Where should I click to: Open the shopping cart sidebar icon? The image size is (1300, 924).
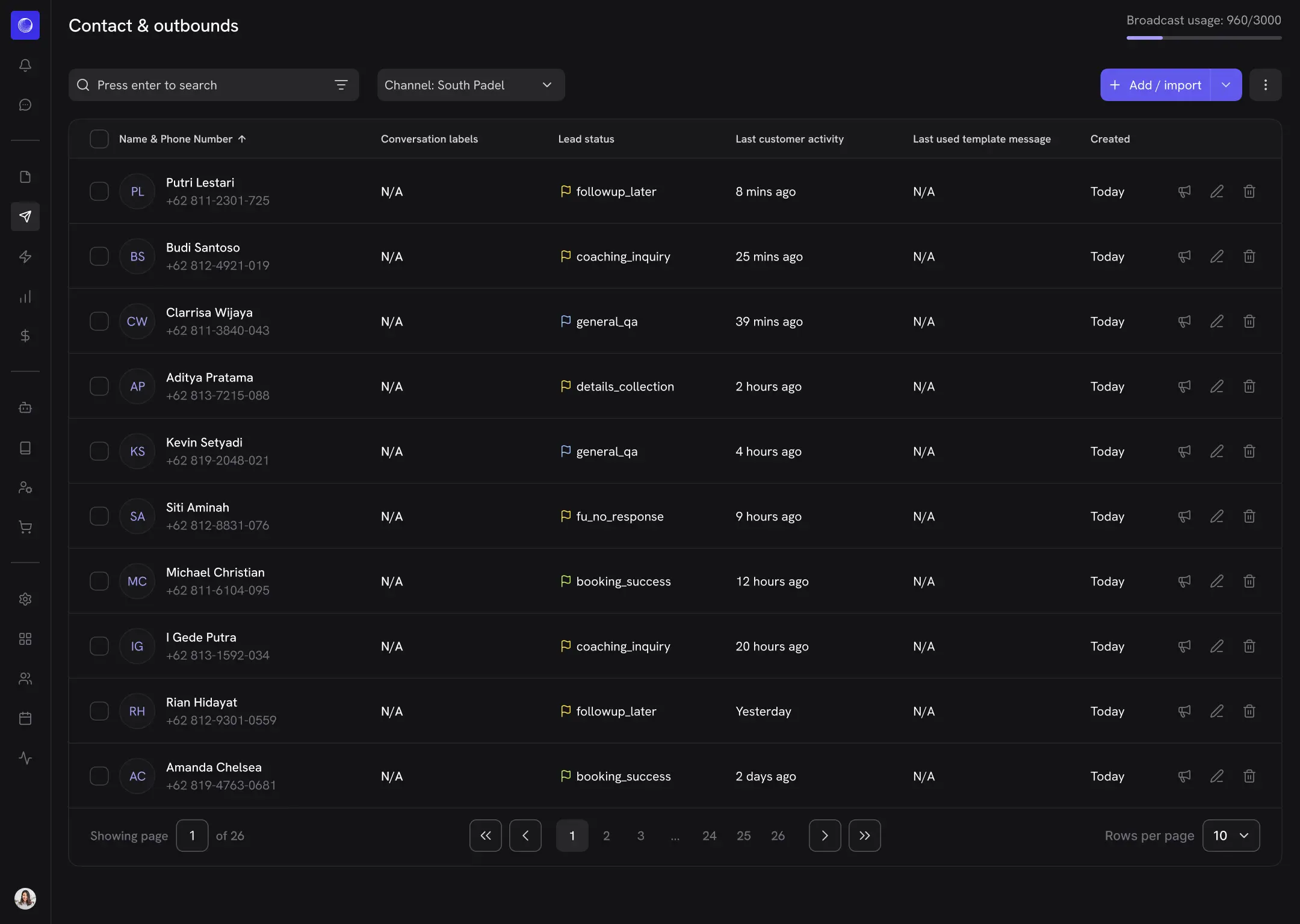coord(25,527)
